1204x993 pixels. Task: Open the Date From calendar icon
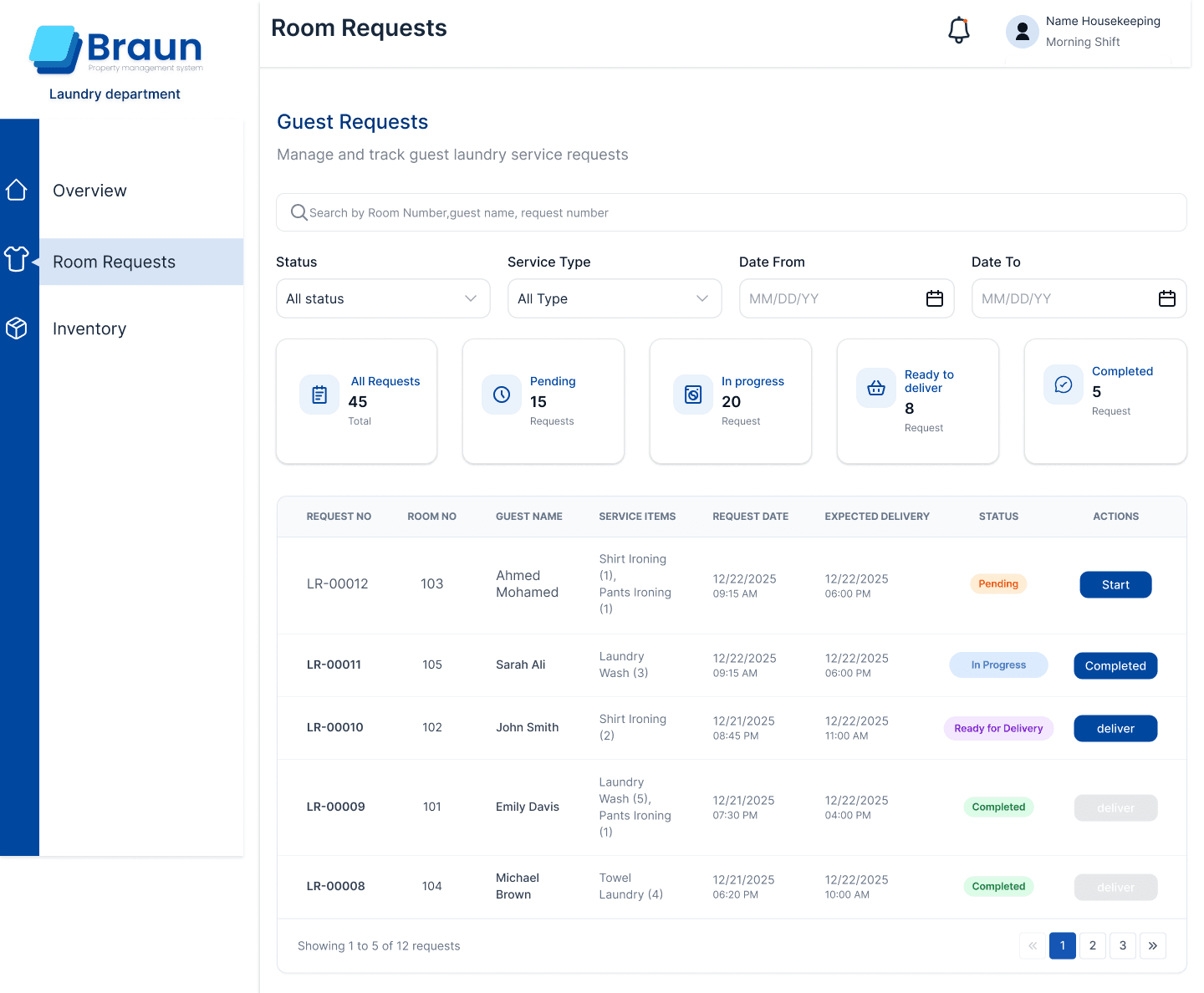[x=935, y=298]
